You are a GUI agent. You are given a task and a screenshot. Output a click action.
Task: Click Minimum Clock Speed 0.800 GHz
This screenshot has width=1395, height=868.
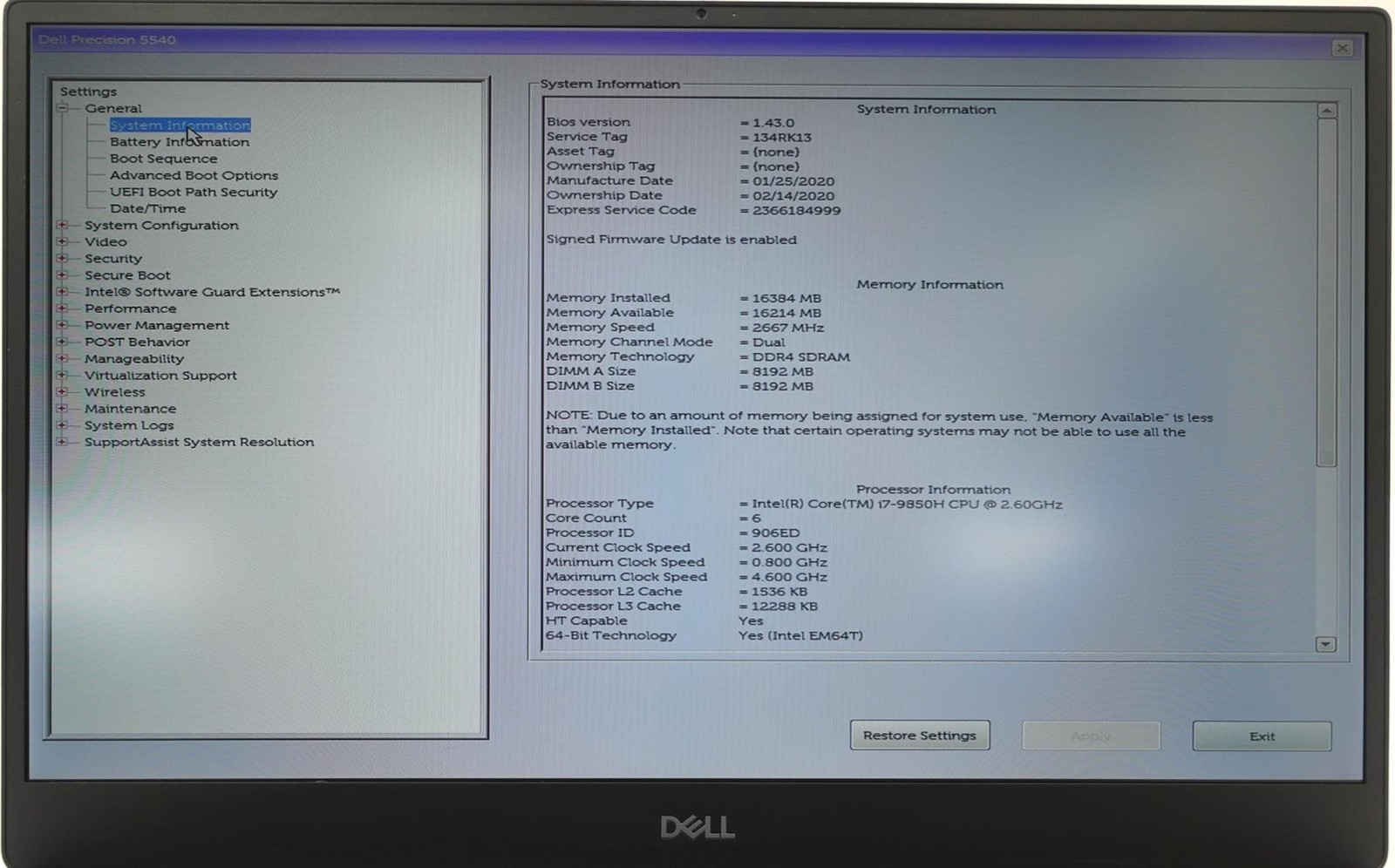[x=790, y=563]
